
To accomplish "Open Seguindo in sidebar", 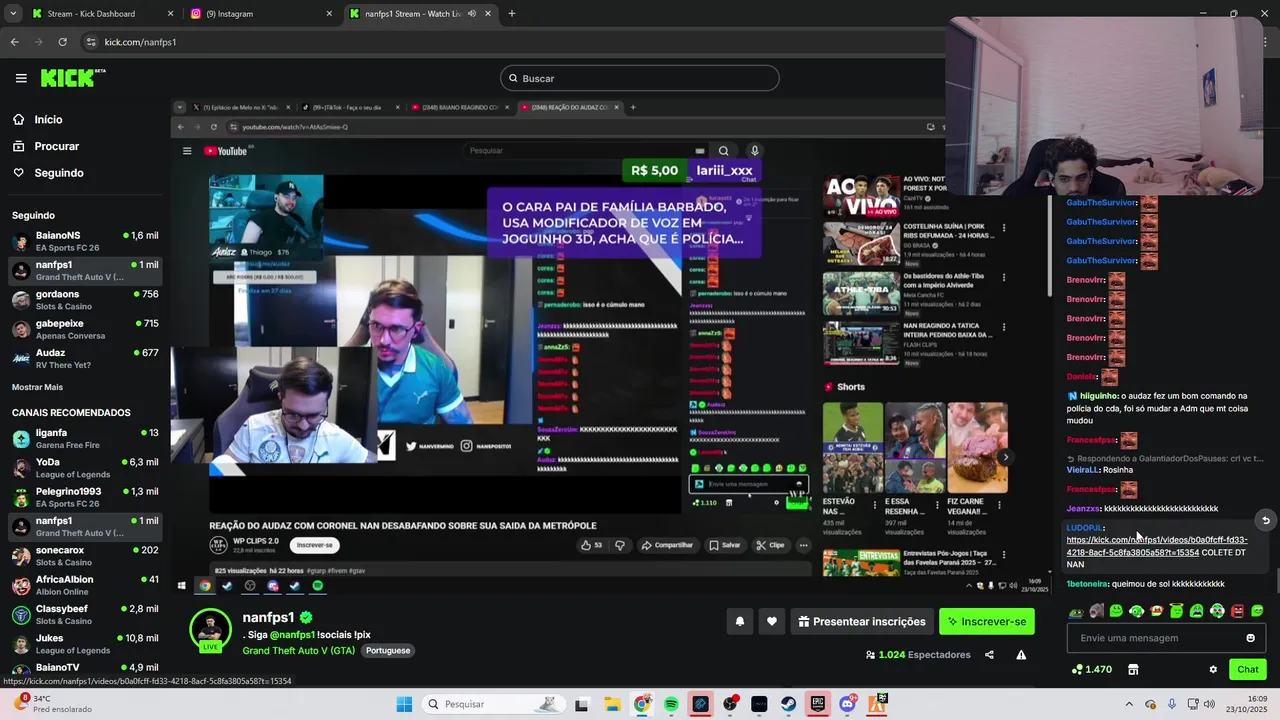I will tap(59, 173).
